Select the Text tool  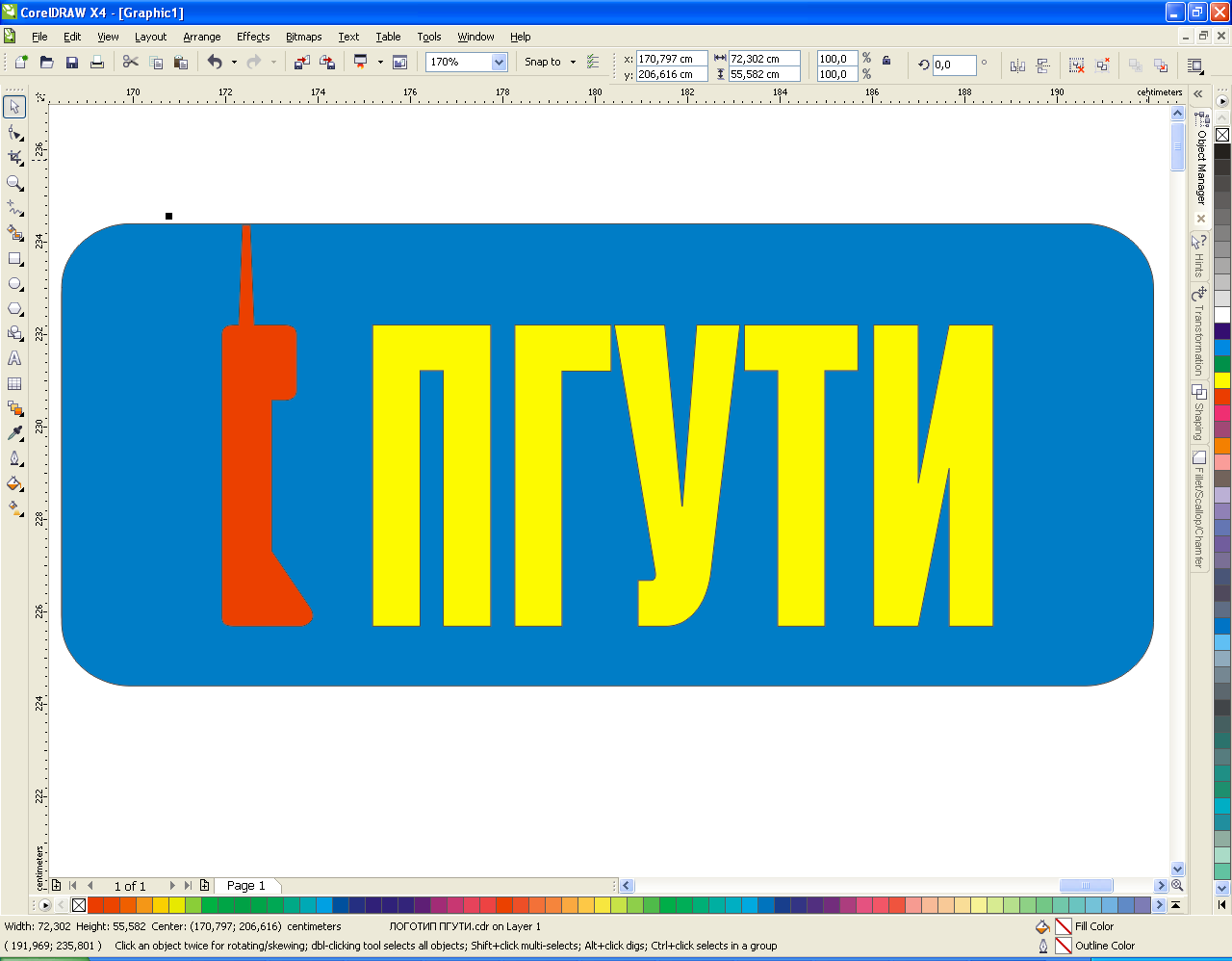point(14,358)
